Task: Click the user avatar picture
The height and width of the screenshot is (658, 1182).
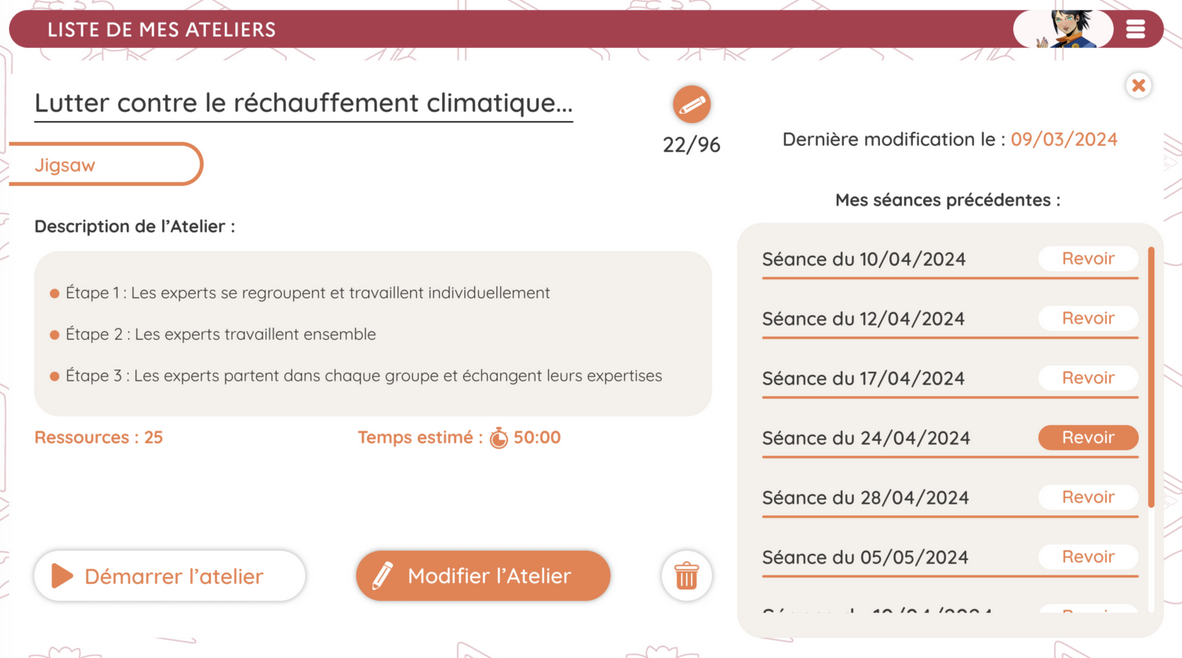Action: pos(1062,29)
